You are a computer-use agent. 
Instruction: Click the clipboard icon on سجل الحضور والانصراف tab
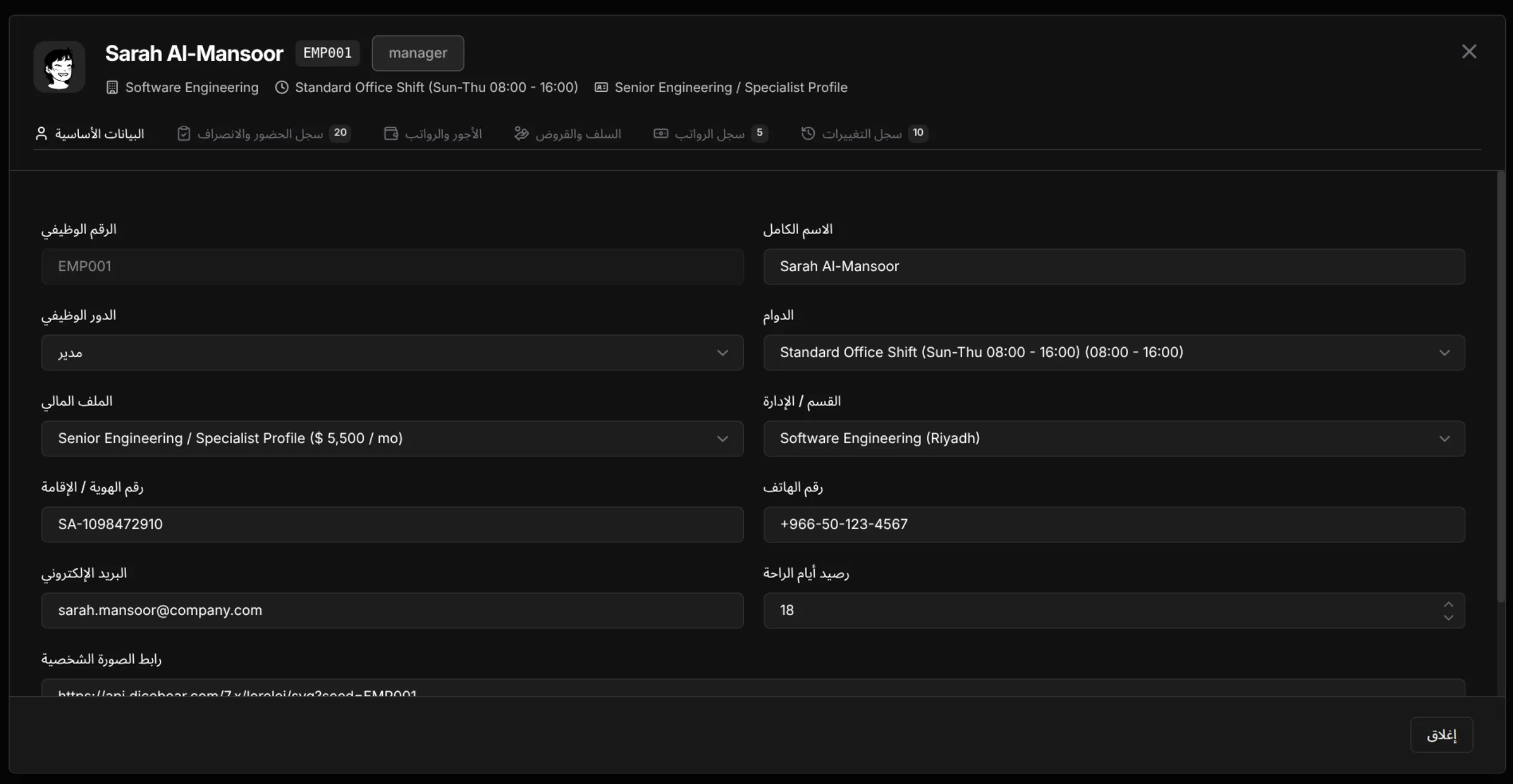[x=184, y=134]
